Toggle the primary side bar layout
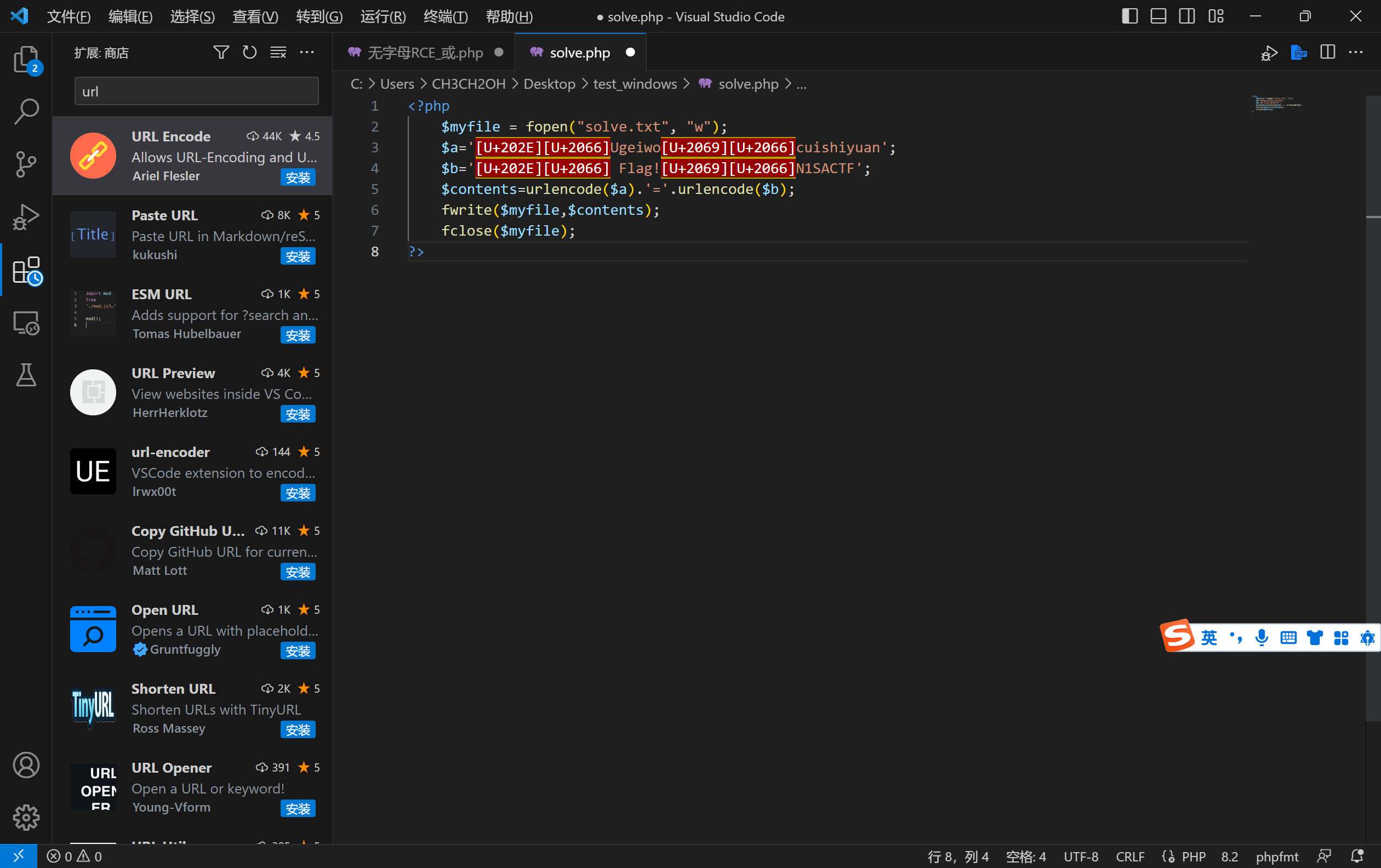Screen dimensions: 1381x868 1130,16
